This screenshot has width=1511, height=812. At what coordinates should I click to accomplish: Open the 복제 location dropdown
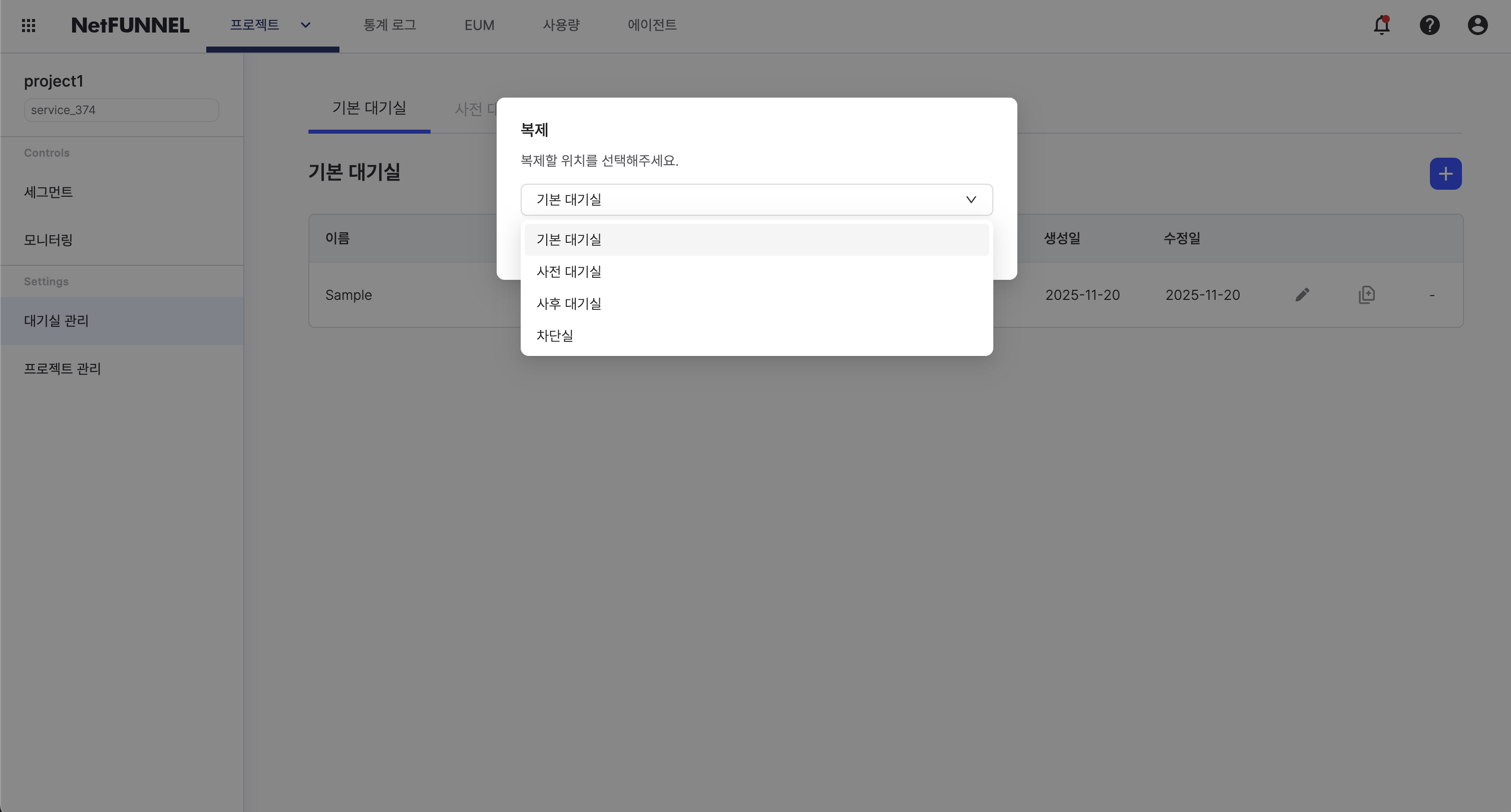(x=756, y=199)
